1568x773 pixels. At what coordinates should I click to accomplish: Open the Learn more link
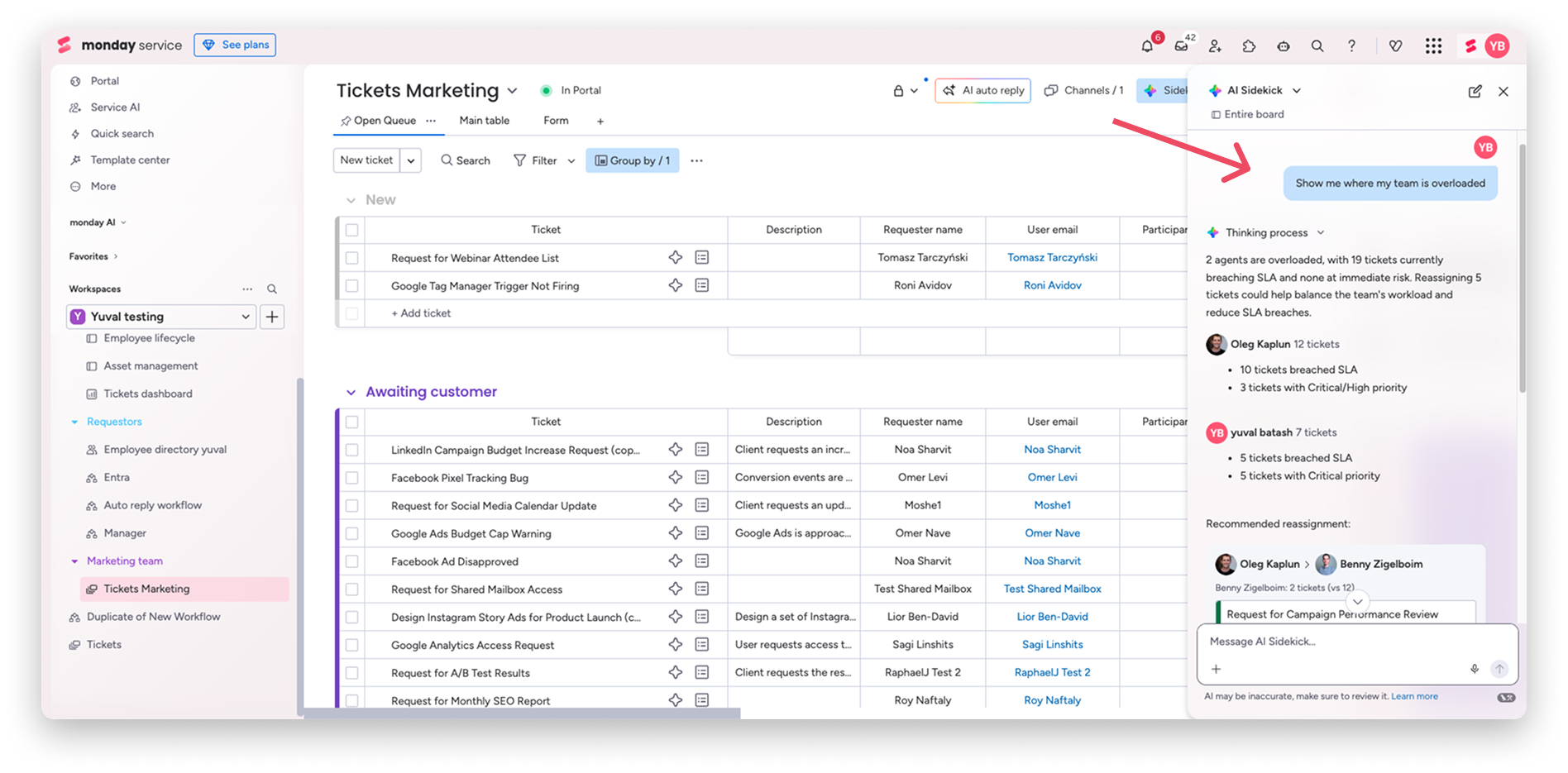point(1414,696)
